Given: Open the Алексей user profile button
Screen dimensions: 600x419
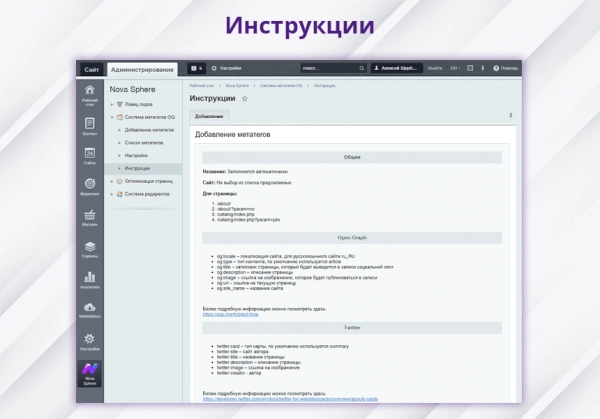Looking at the screenshot, I should point(396,68).
